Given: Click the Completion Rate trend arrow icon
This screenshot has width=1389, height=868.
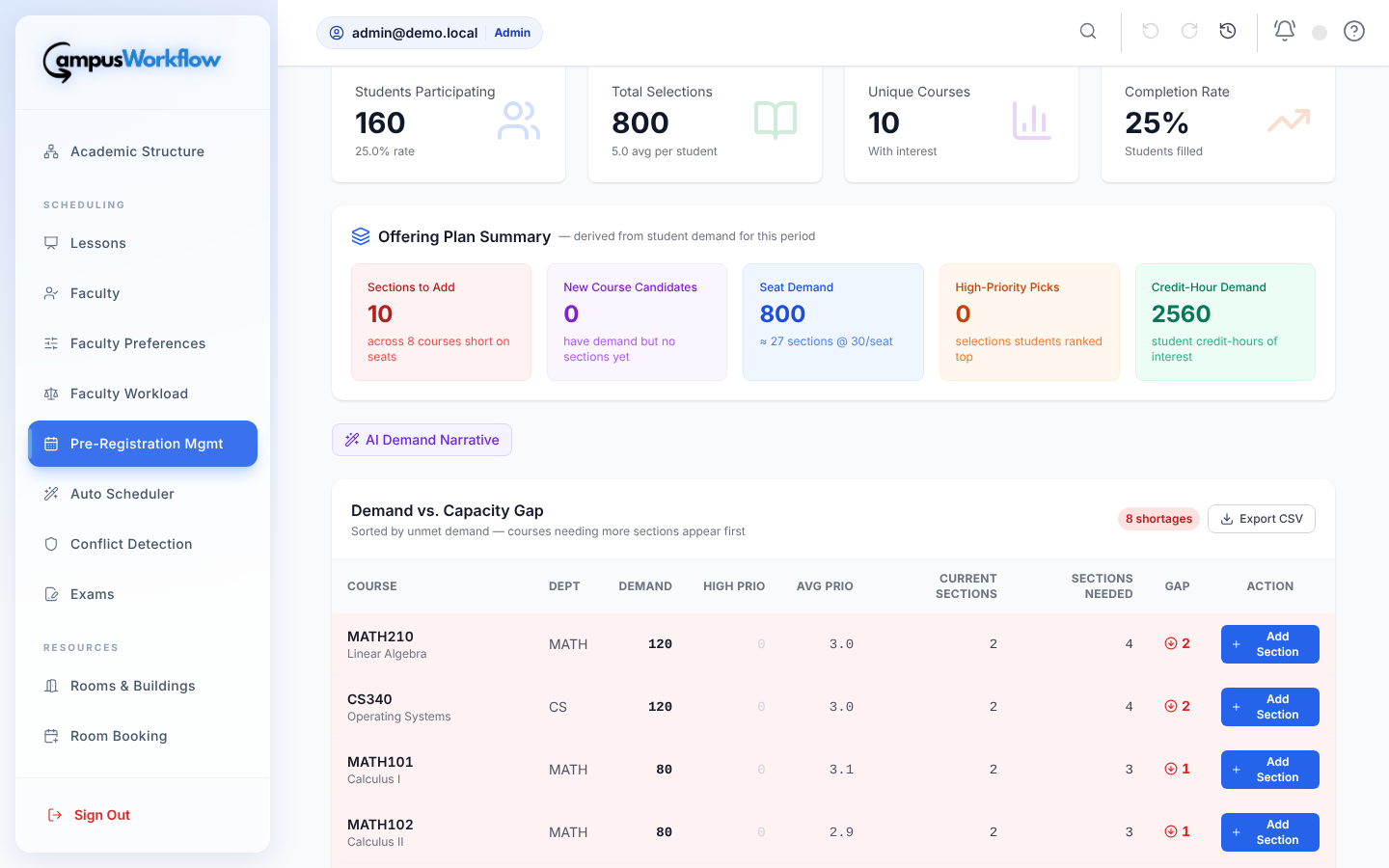Looking at the screenshot, I should coord(1289,121).
